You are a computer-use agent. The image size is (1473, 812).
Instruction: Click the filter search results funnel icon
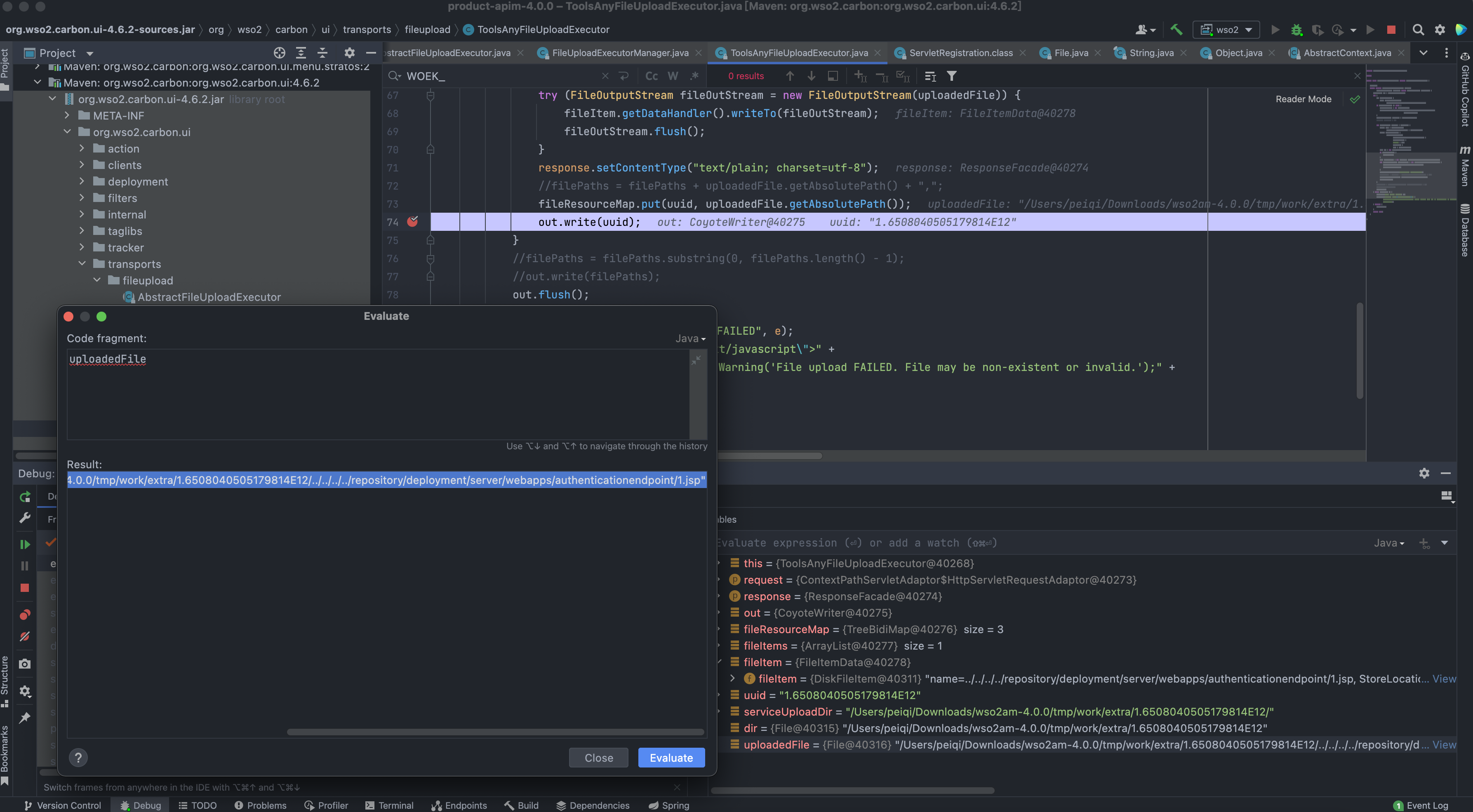coord(951,76)
